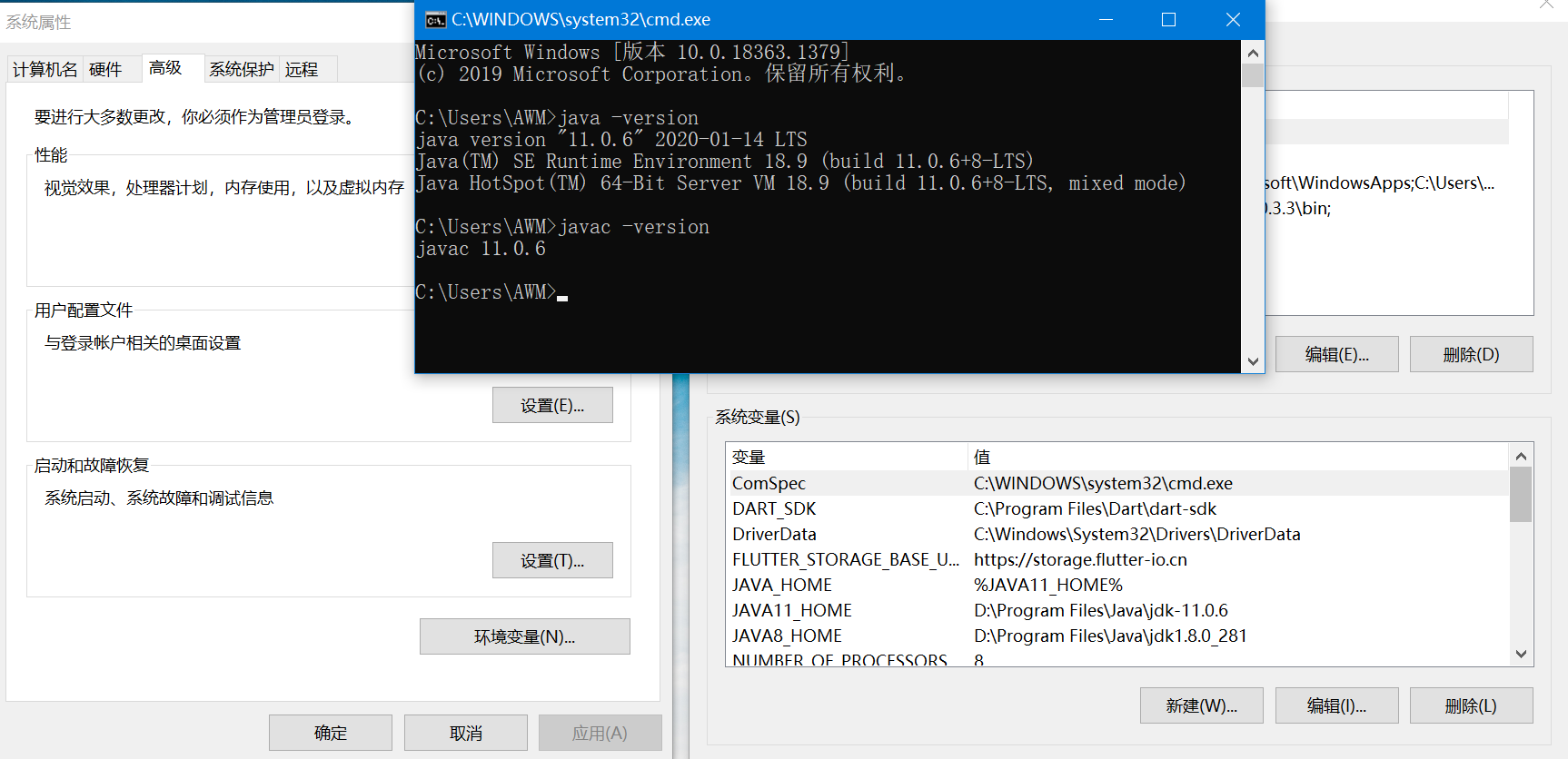This screenshot has height=759, width=1568.
Task: Confirm with the 确定 button
Action: [331, 733]
